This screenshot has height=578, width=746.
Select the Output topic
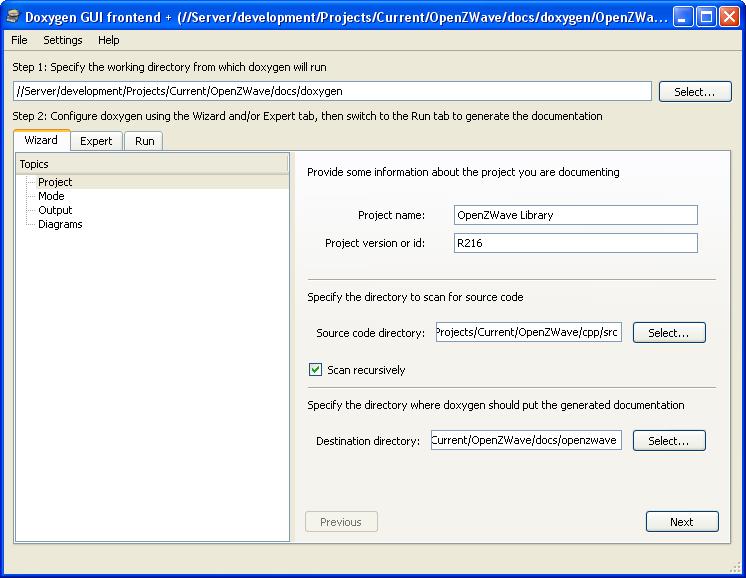point(55,210)
